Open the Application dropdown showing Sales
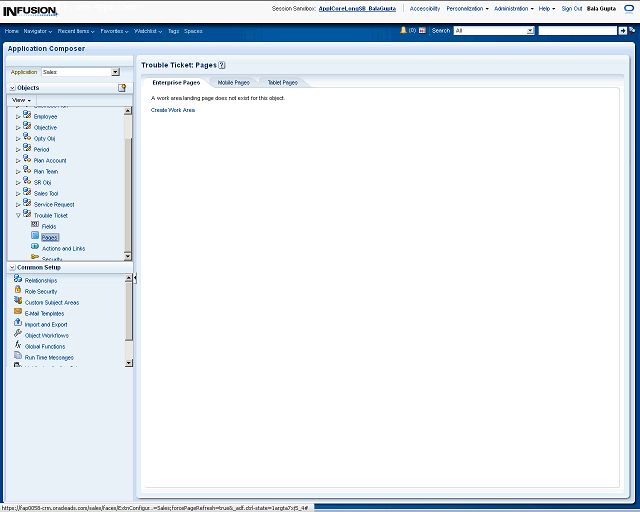This screenshot has height=512, width=640. pyautogui.click(x=115, y=72)
